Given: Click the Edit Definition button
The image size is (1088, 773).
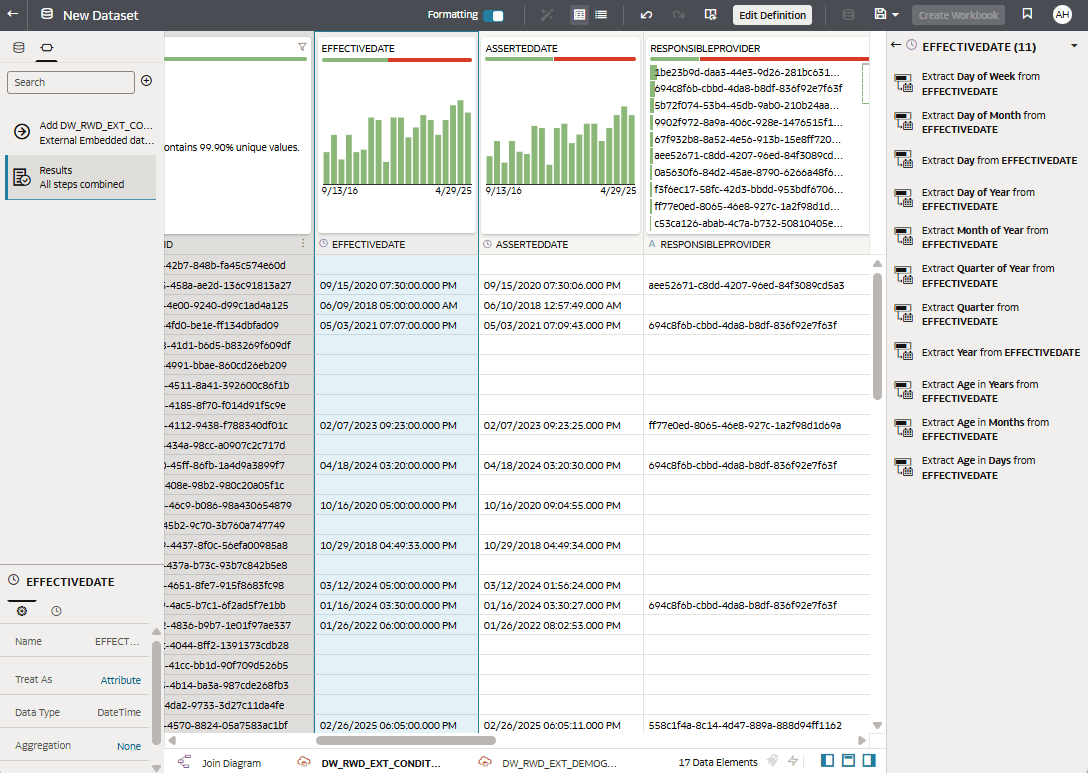Looking at the screenshot, I should 770,14.
